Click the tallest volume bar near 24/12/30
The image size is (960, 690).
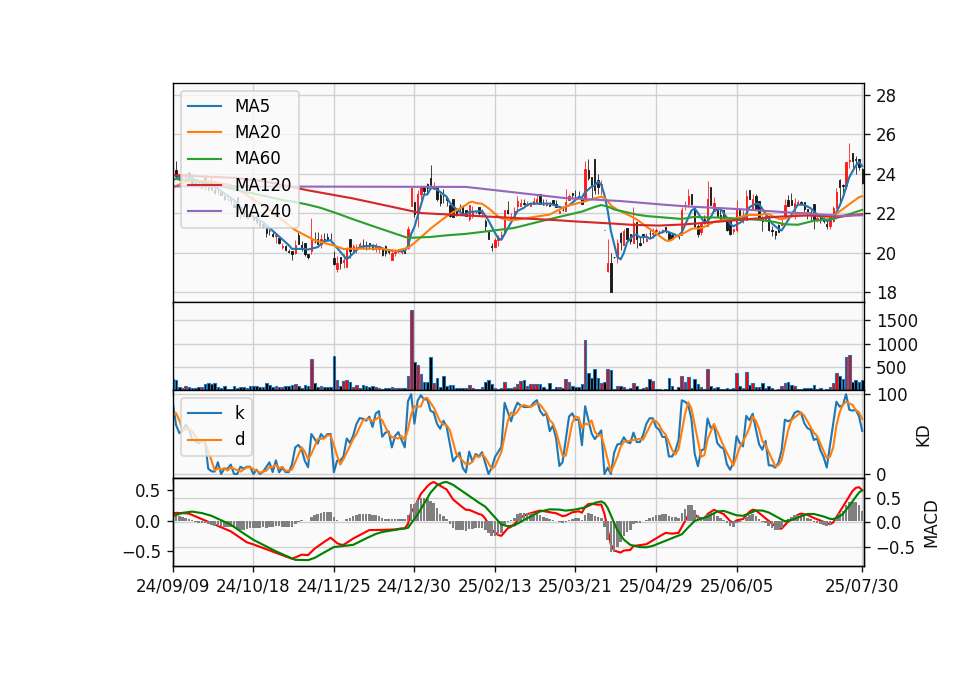tap(412, 350)
